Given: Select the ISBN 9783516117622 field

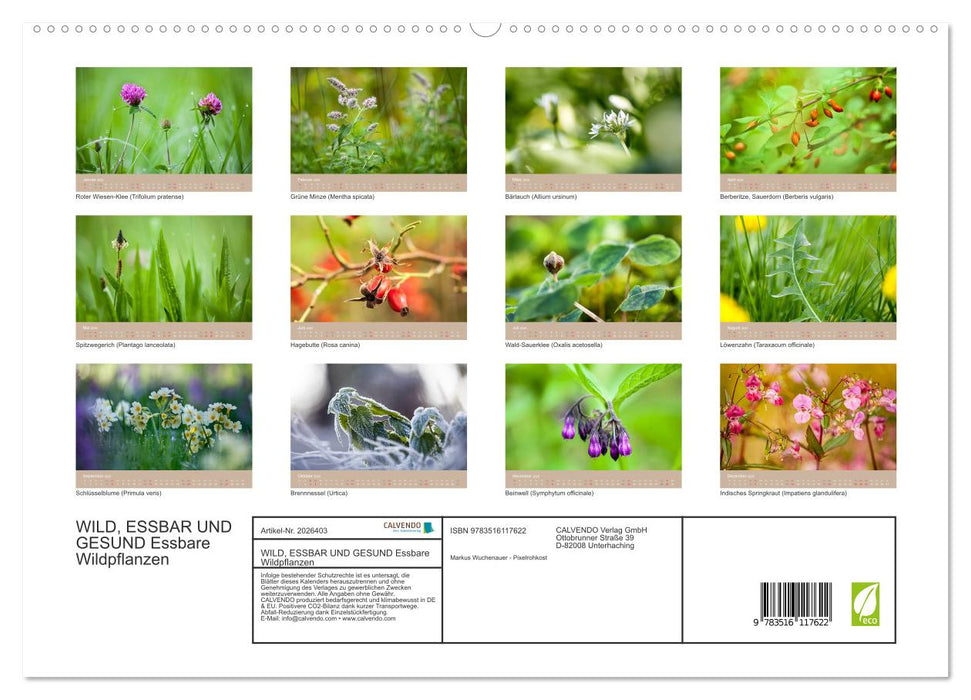Looking at the screenshot, I should (x=487, y=530).
